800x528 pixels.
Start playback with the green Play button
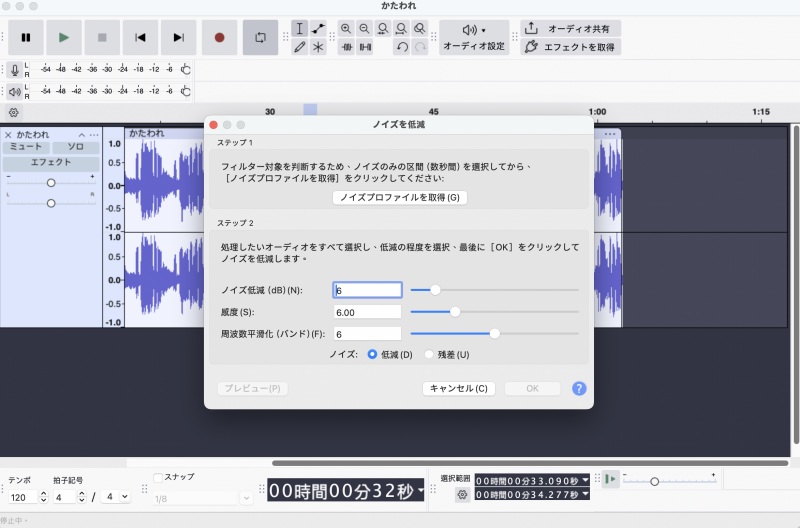coord(64,37)
